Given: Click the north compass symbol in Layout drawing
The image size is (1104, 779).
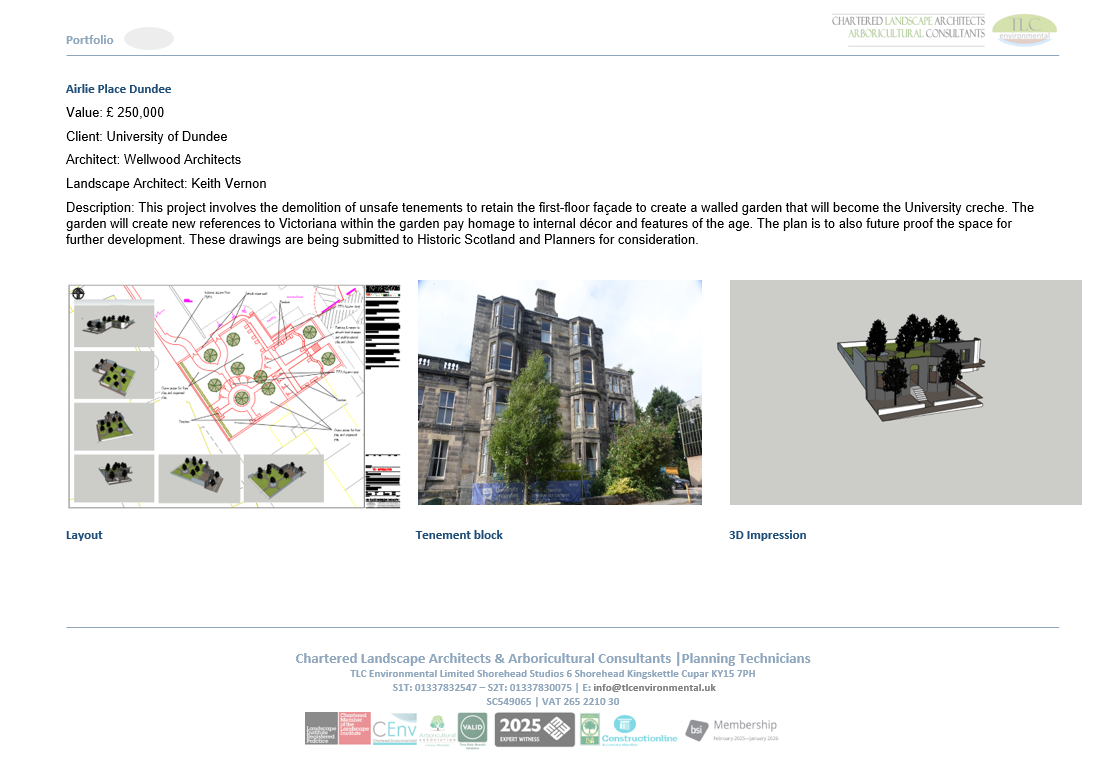Looking at the screenshot, I should click(78, 294).
